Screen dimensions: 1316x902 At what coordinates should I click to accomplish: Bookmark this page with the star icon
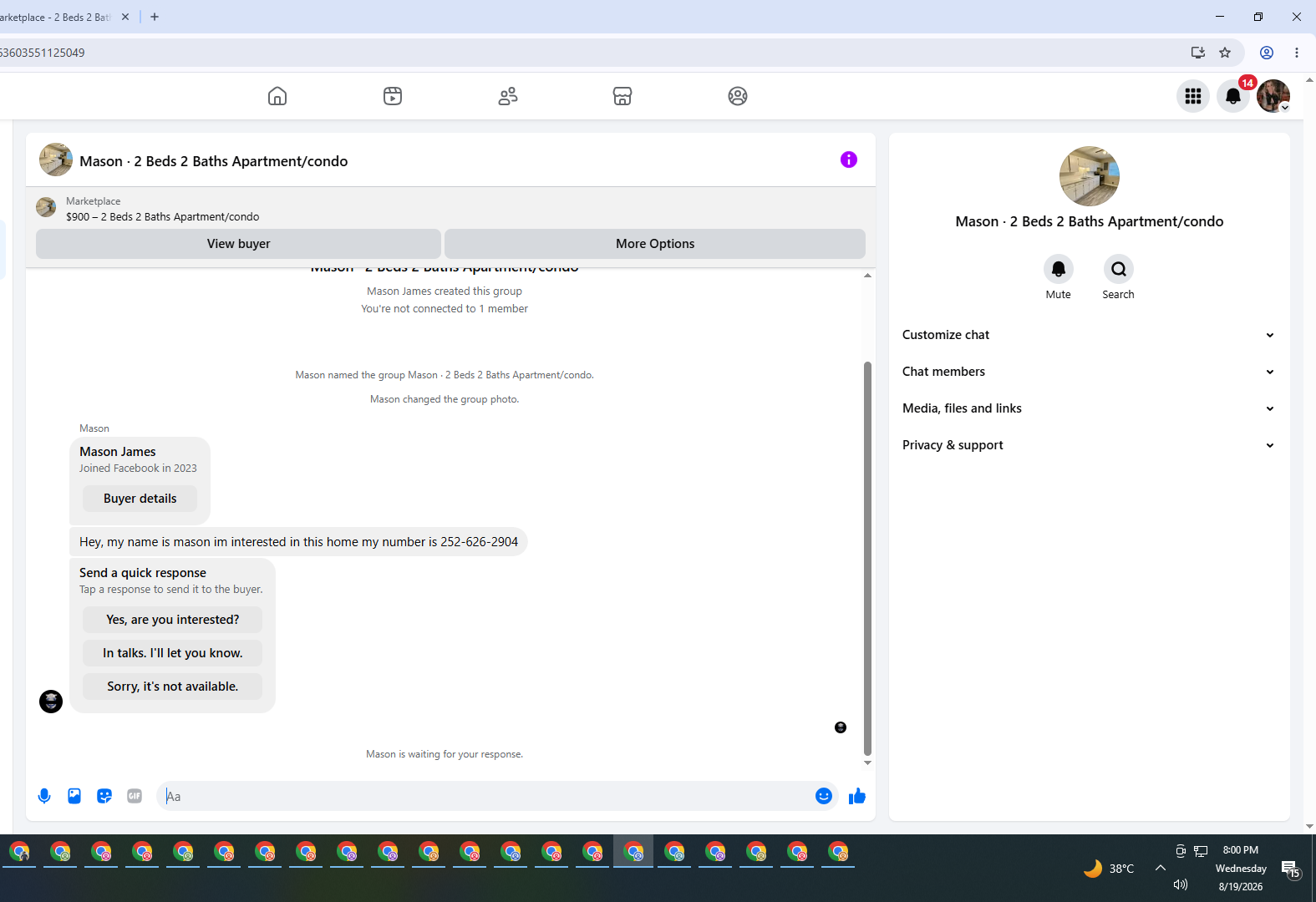[1225, 53]
